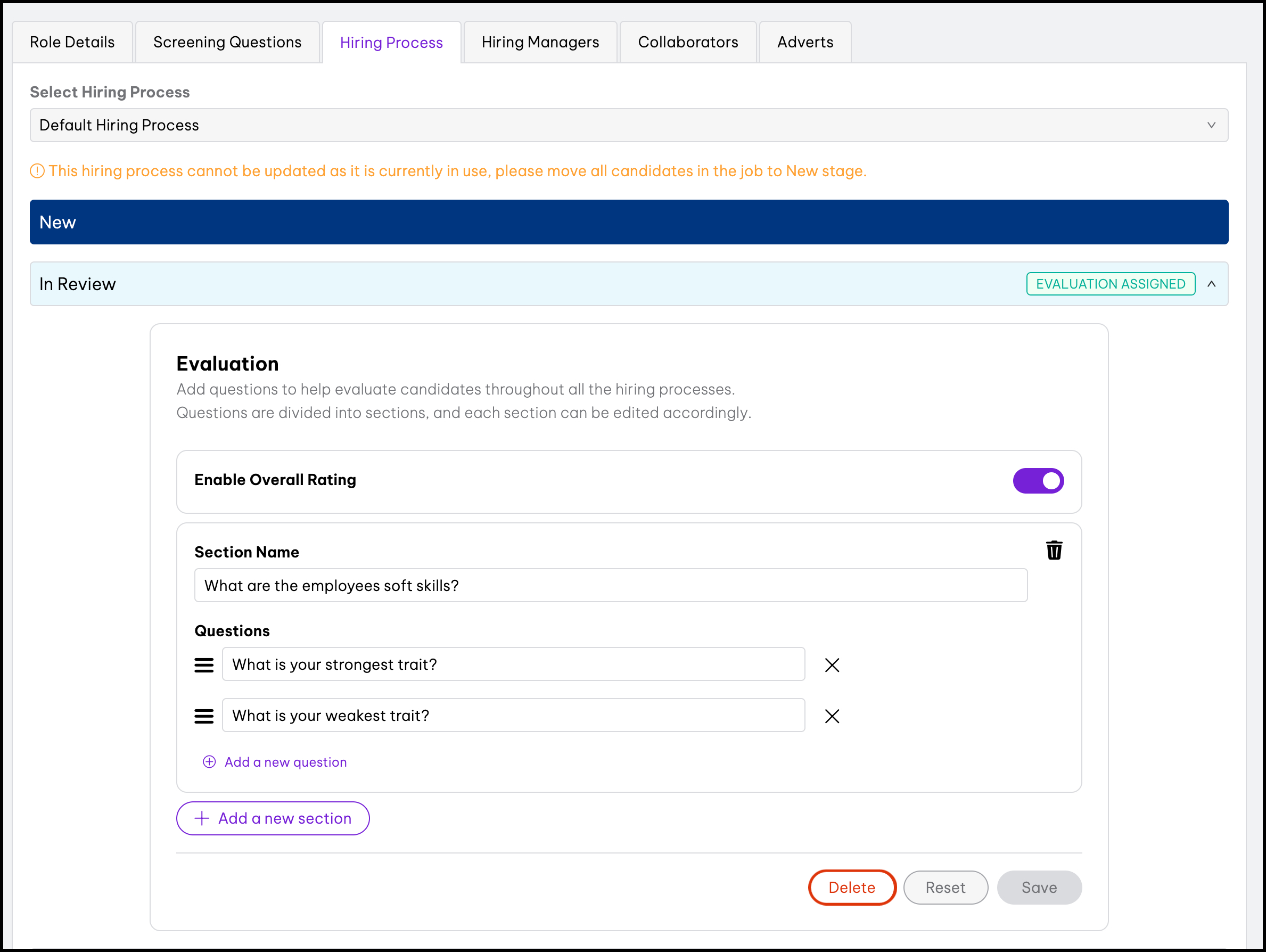The height and width of the screenshot is (952, 1266).
Task: Open the Hiring Managers tab
Action: point(540,43)
